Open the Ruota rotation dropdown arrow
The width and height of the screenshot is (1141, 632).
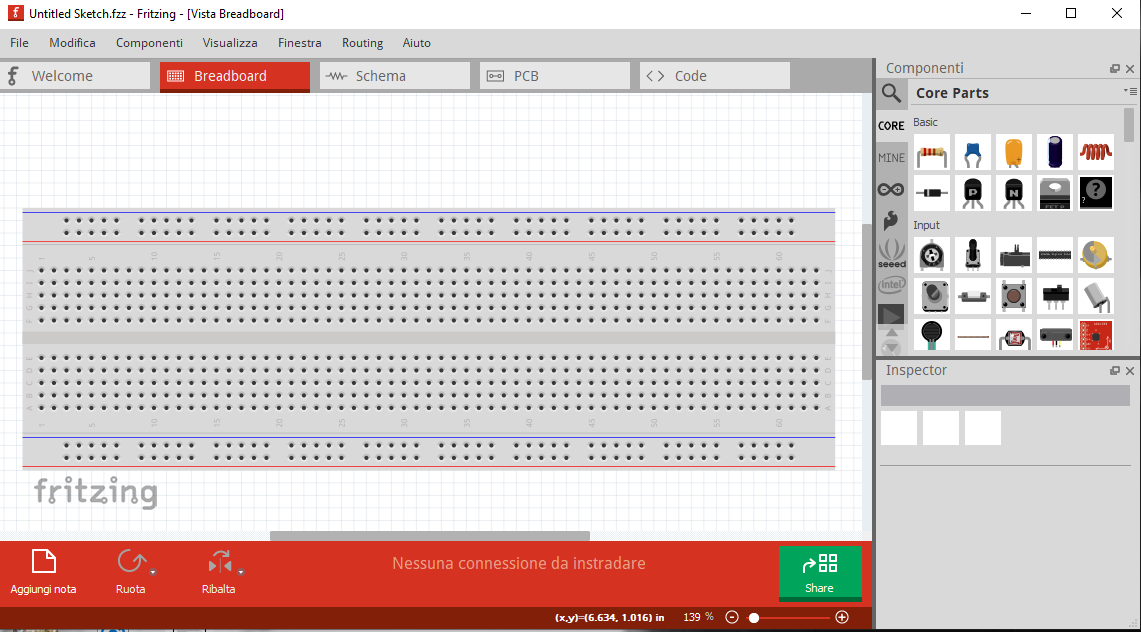pyautogui.click(x=153, y=572)
